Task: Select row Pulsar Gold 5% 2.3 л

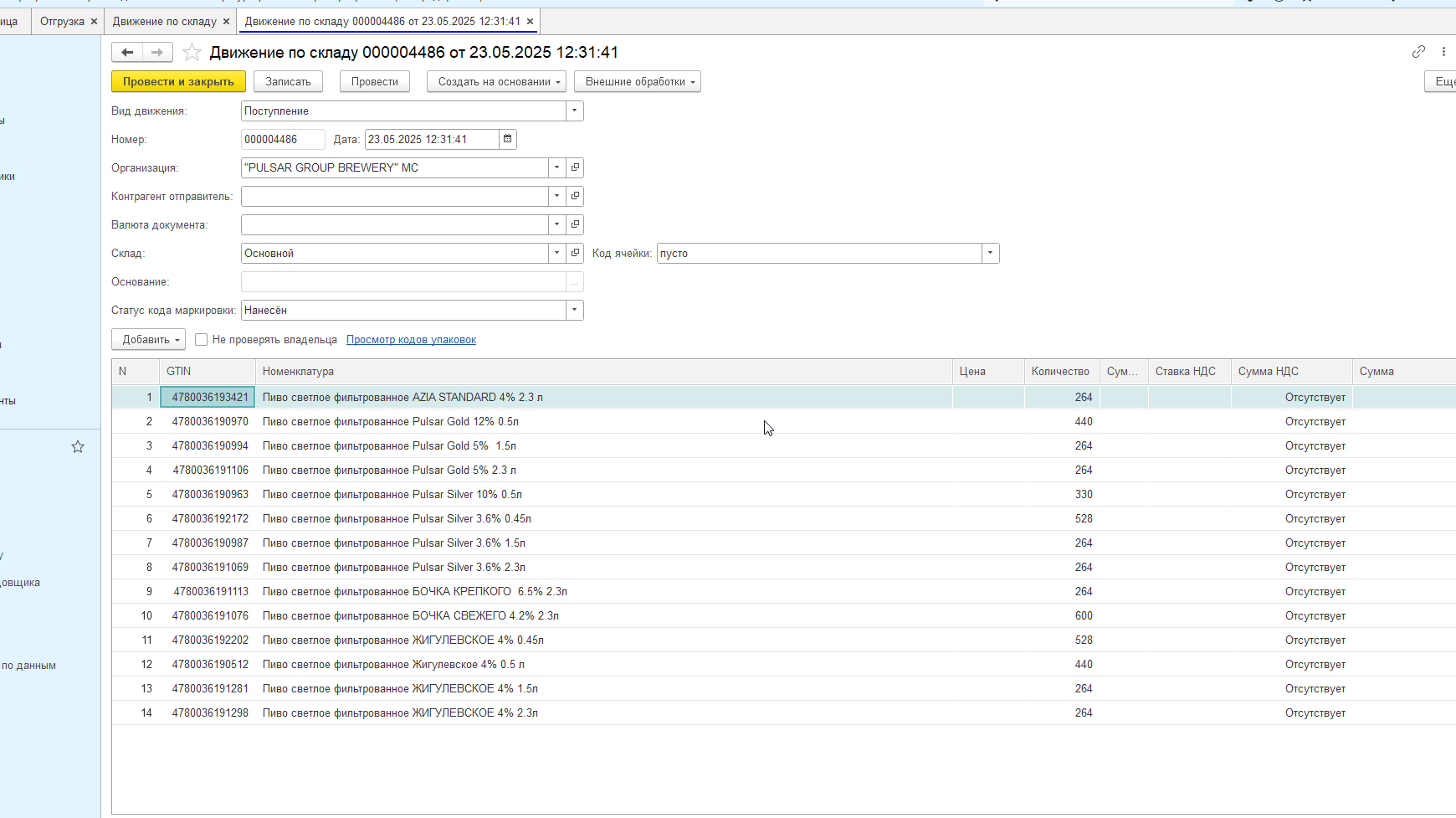Action: tap(783, 470)
